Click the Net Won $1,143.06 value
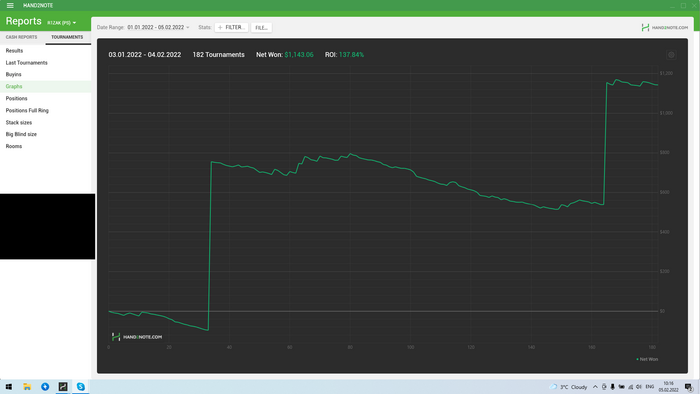 299,55
